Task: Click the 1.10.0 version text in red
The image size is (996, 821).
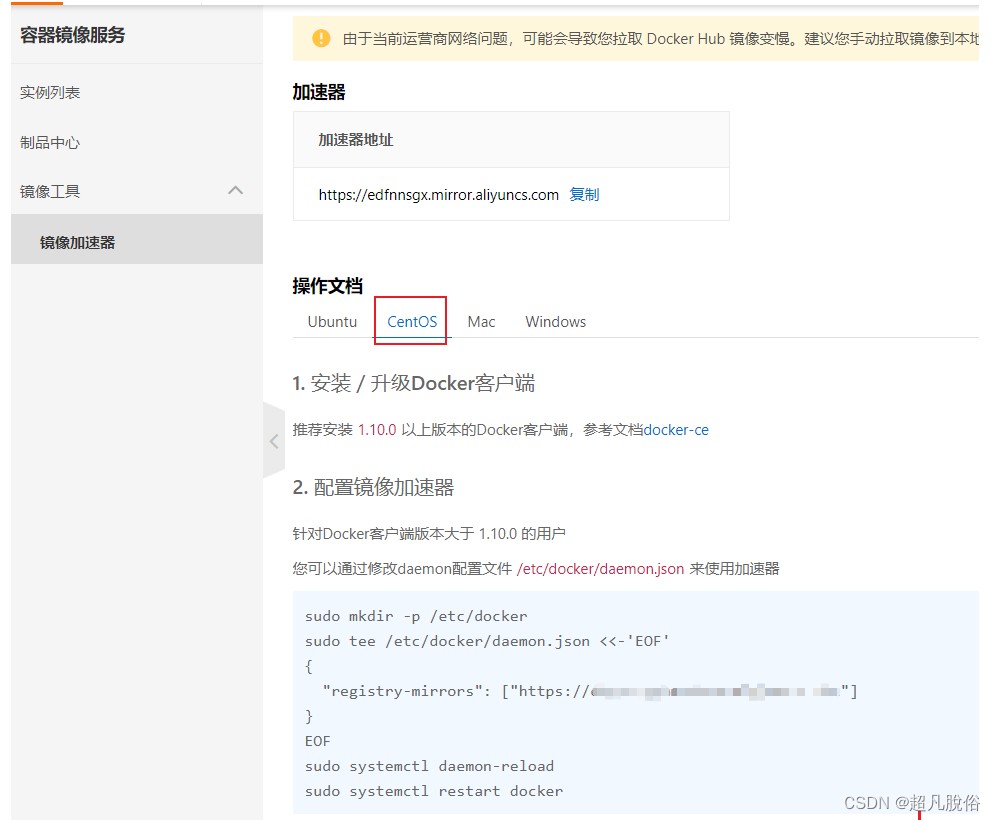Action: point(377,430)
